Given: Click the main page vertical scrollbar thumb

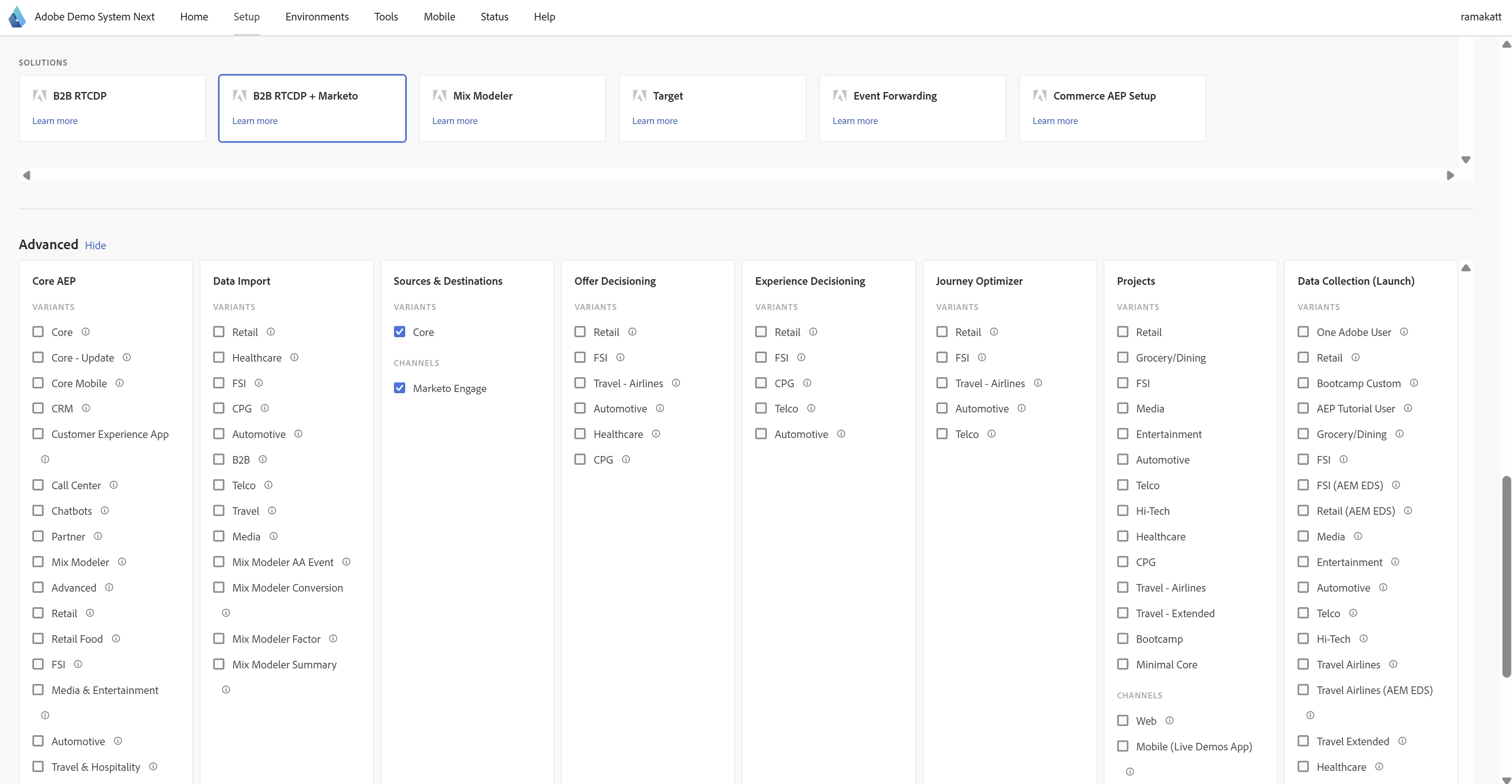Looking at the screenshot, I should [1506, 576].
